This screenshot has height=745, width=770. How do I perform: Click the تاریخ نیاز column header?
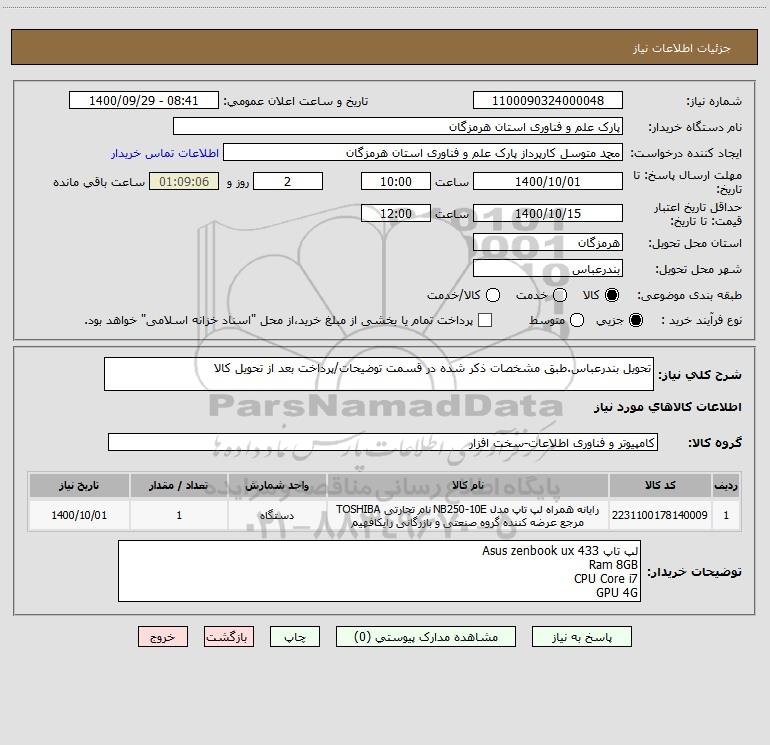click(x=79, y=486)
